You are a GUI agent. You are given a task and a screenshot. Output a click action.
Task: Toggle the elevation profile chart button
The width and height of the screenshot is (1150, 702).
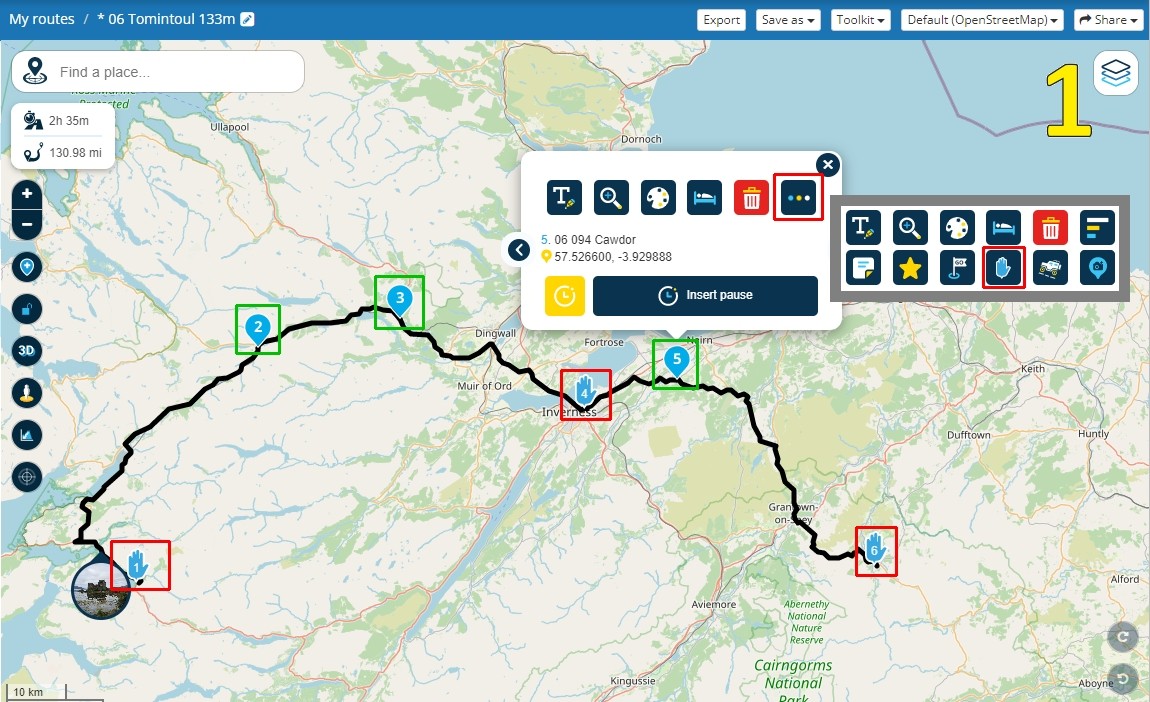coord(27,435)
